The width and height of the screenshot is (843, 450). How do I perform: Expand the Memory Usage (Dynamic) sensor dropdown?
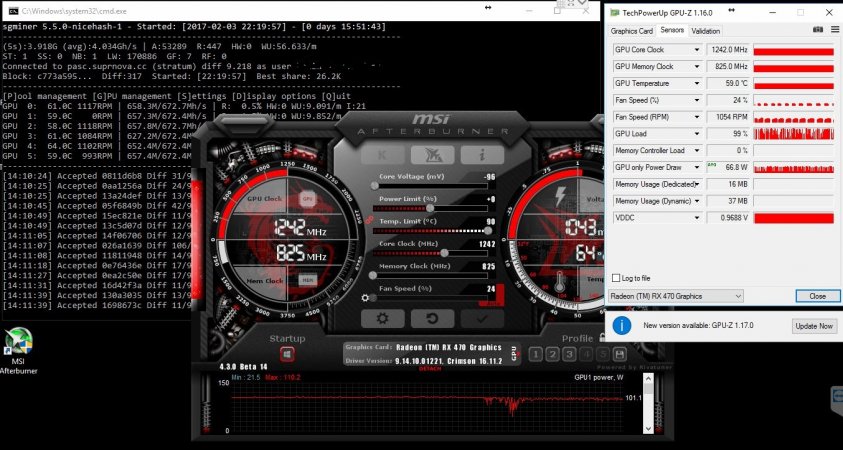point(697,201)
